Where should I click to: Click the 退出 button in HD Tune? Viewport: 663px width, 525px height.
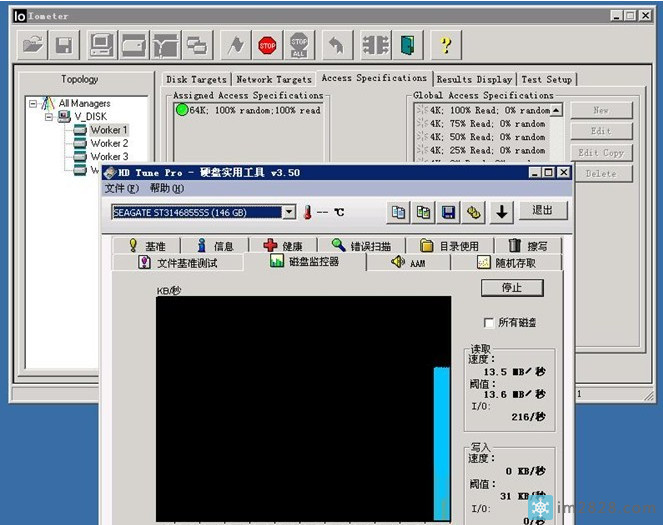542,211
